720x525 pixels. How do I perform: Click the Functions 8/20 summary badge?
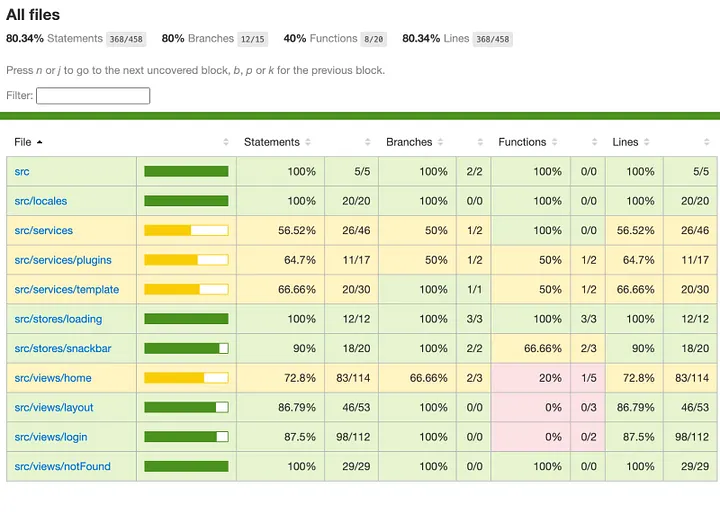pyautogui.click(x=374, y=39)
